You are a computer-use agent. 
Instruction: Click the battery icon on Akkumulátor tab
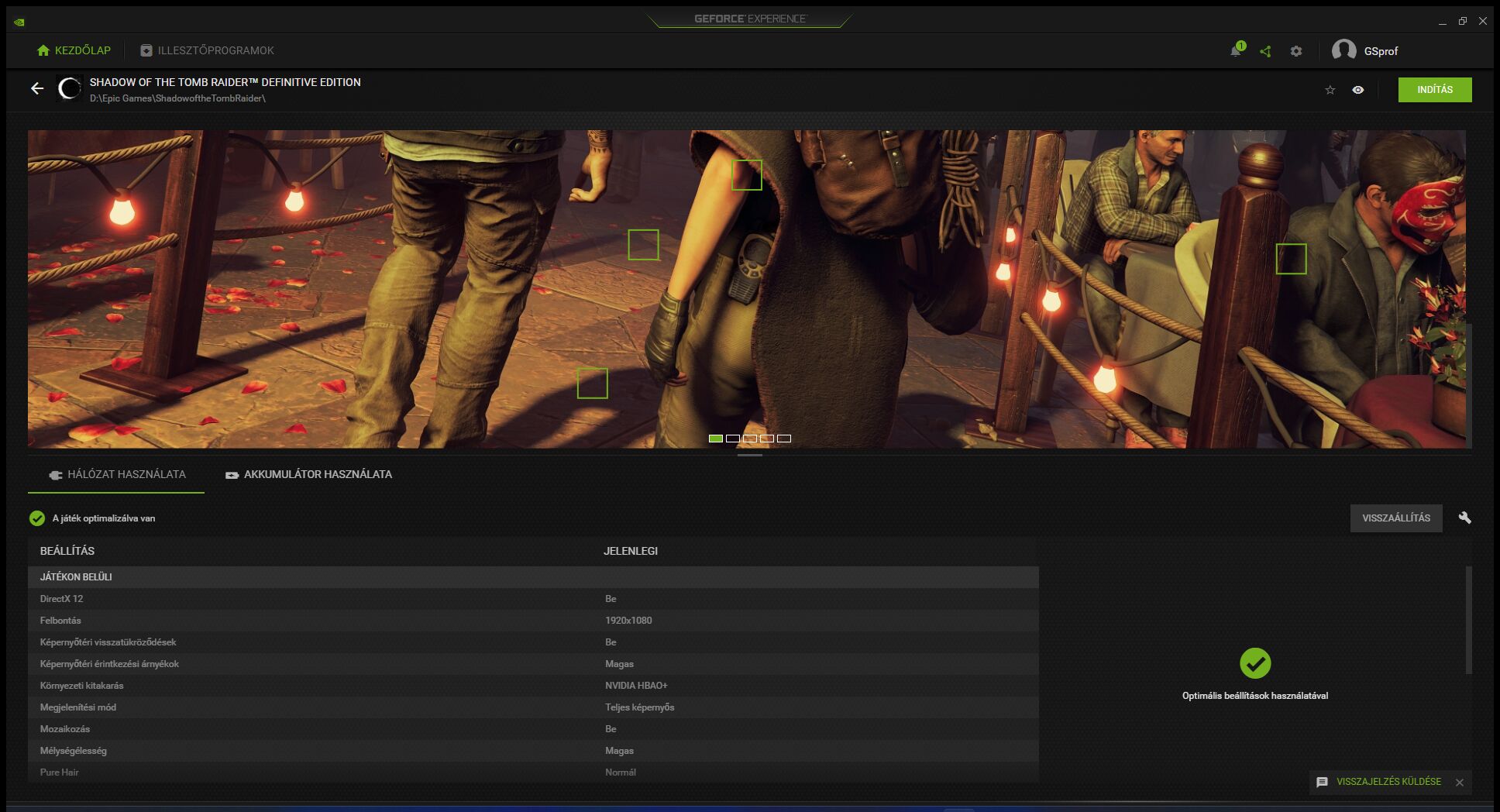tap(232, 475)
